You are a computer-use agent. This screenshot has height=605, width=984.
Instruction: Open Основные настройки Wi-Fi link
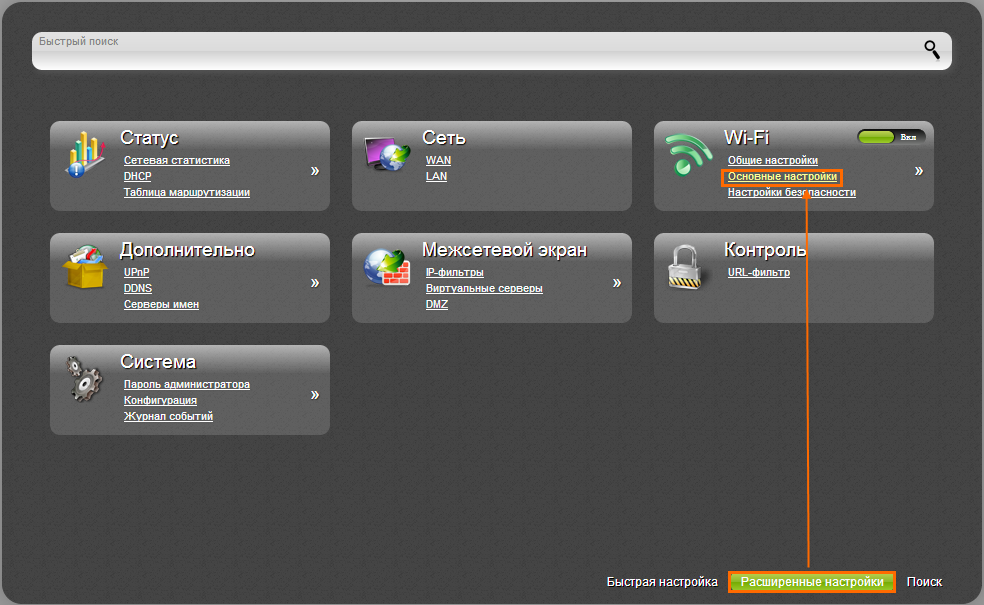pyautogui.click(x=782, y=177)
